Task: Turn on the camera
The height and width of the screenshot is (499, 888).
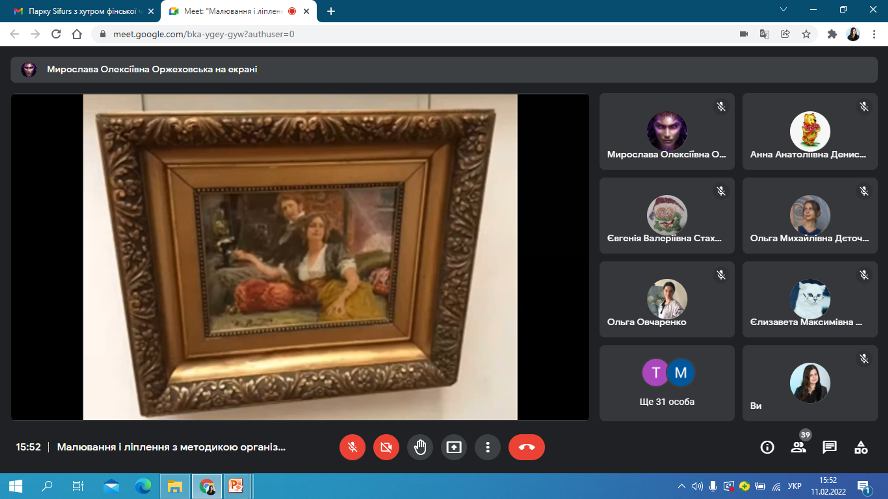Action: [x=386, y=447]
